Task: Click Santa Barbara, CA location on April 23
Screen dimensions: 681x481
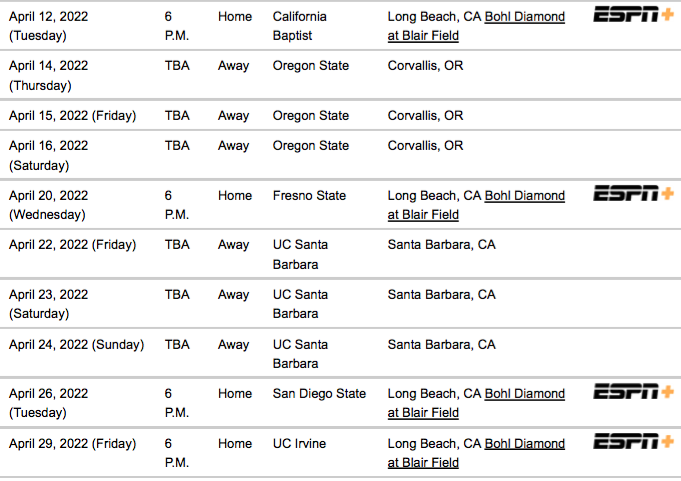Action: [441, 294]
